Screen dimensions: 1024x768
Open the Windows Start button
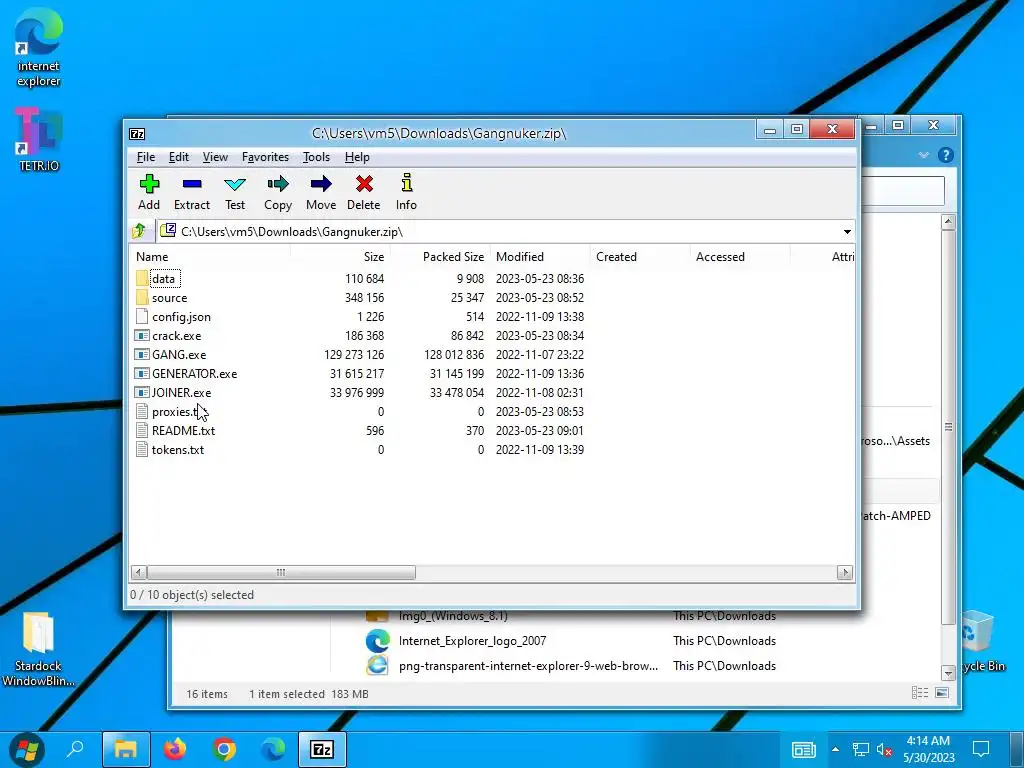pos(26,749)
